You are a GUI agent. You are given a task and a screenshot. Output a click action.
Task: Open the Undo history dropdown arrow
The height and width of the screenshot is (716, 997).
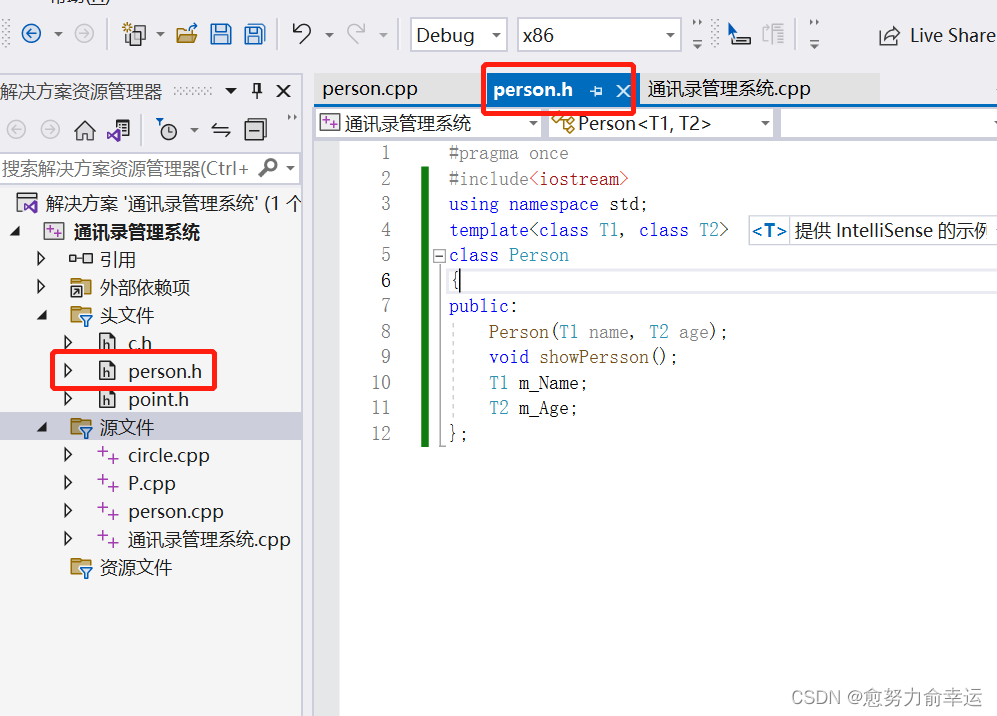[329, 34]
